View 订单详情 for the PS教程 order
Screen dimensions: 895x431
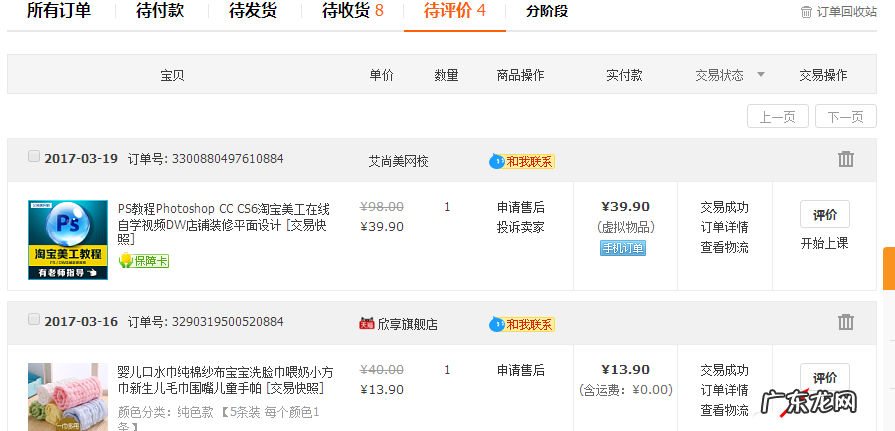click(724, 227)
